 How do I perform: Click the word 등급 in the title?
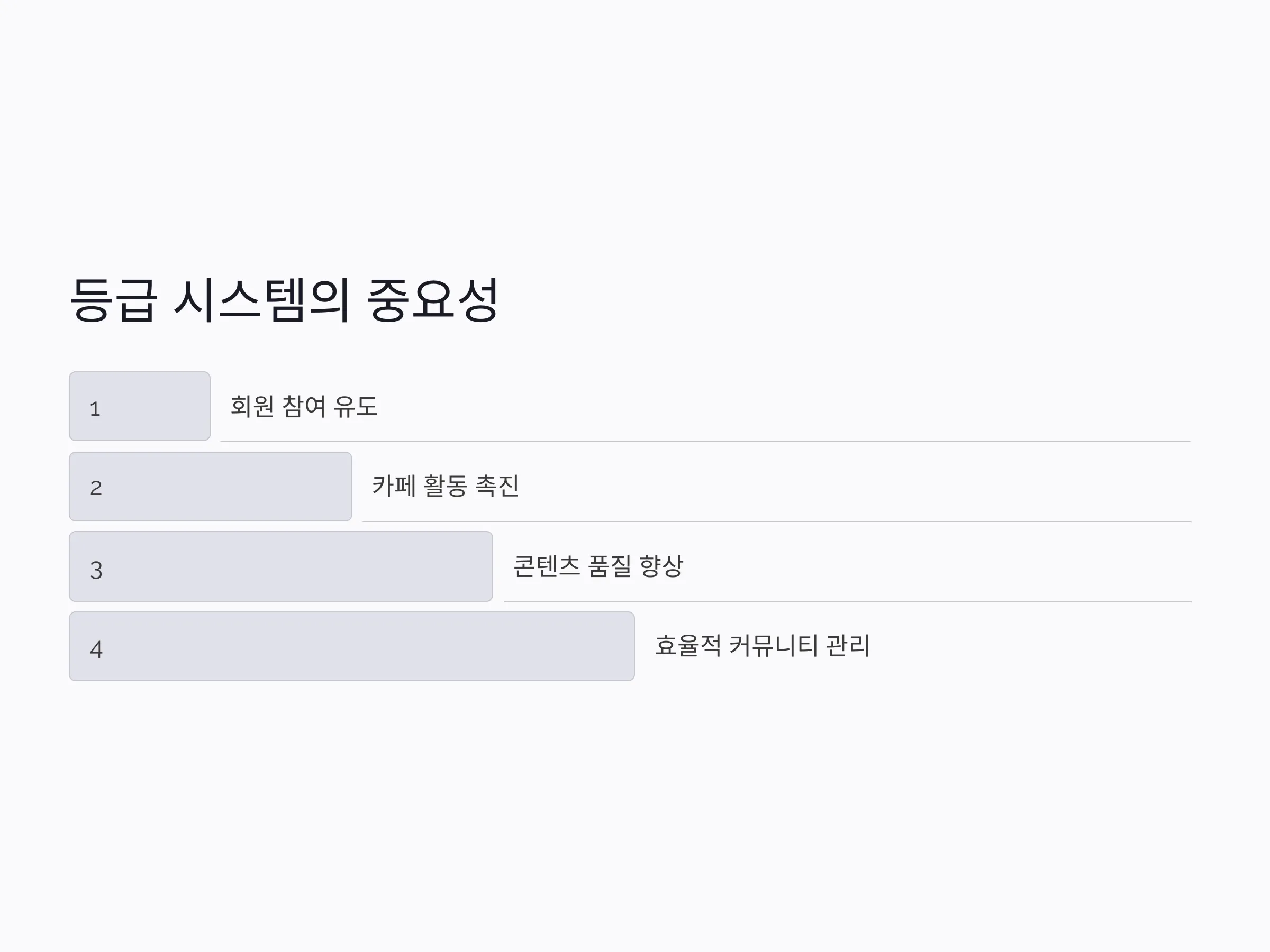[113, 299]
